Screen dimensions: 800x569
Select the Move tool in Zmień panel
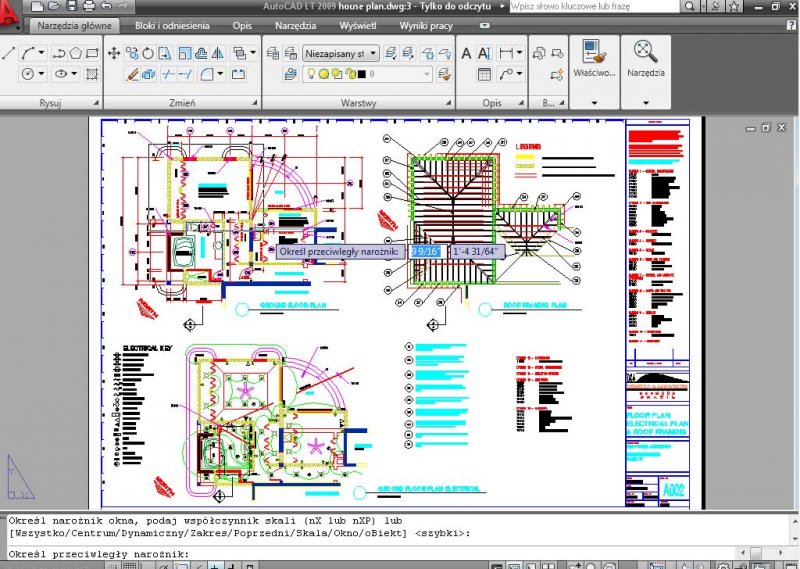pos(113,53)
